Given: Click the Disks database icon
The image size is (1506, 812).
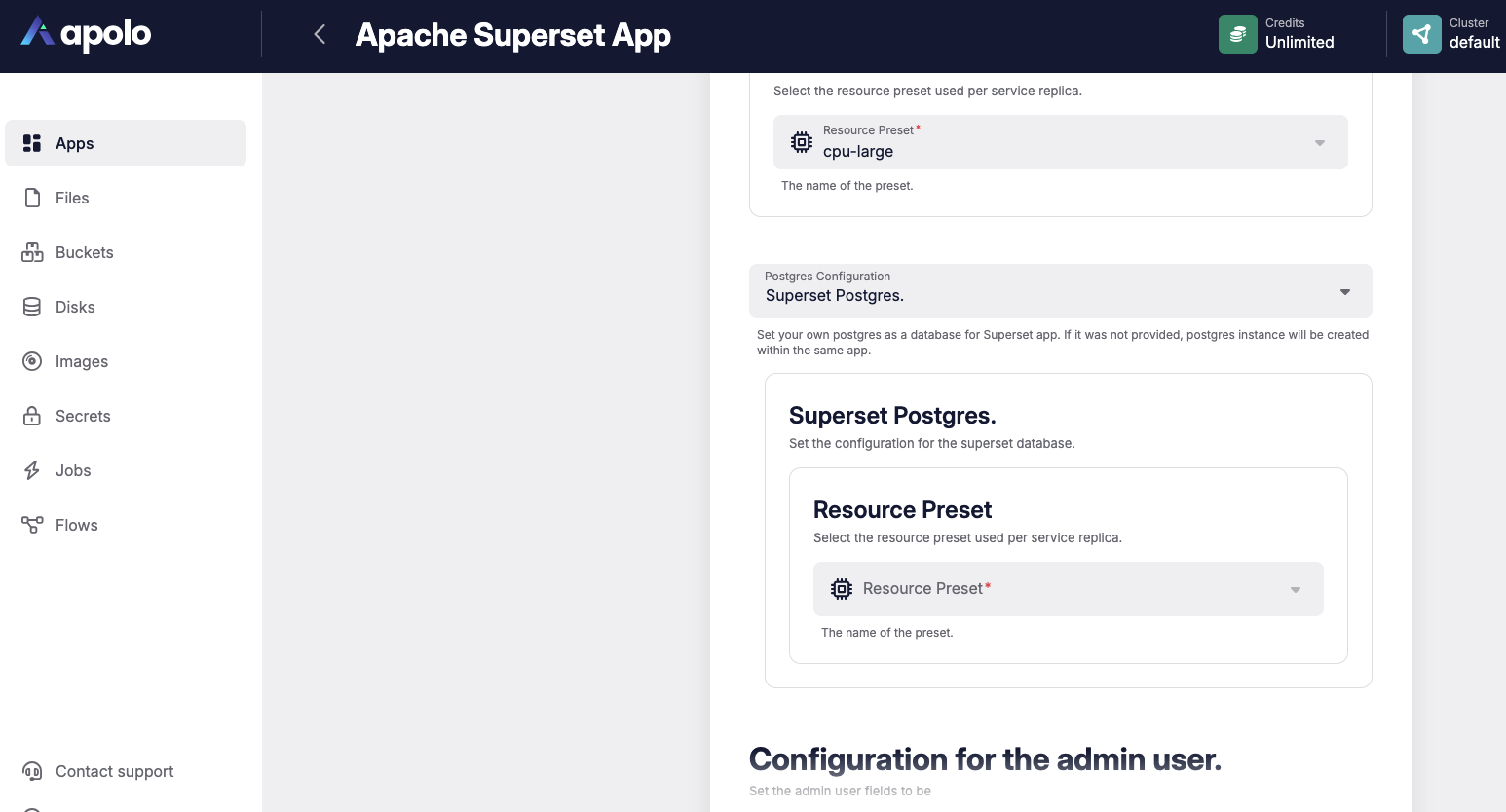Looking at the screenshot, I should point(32,307).
